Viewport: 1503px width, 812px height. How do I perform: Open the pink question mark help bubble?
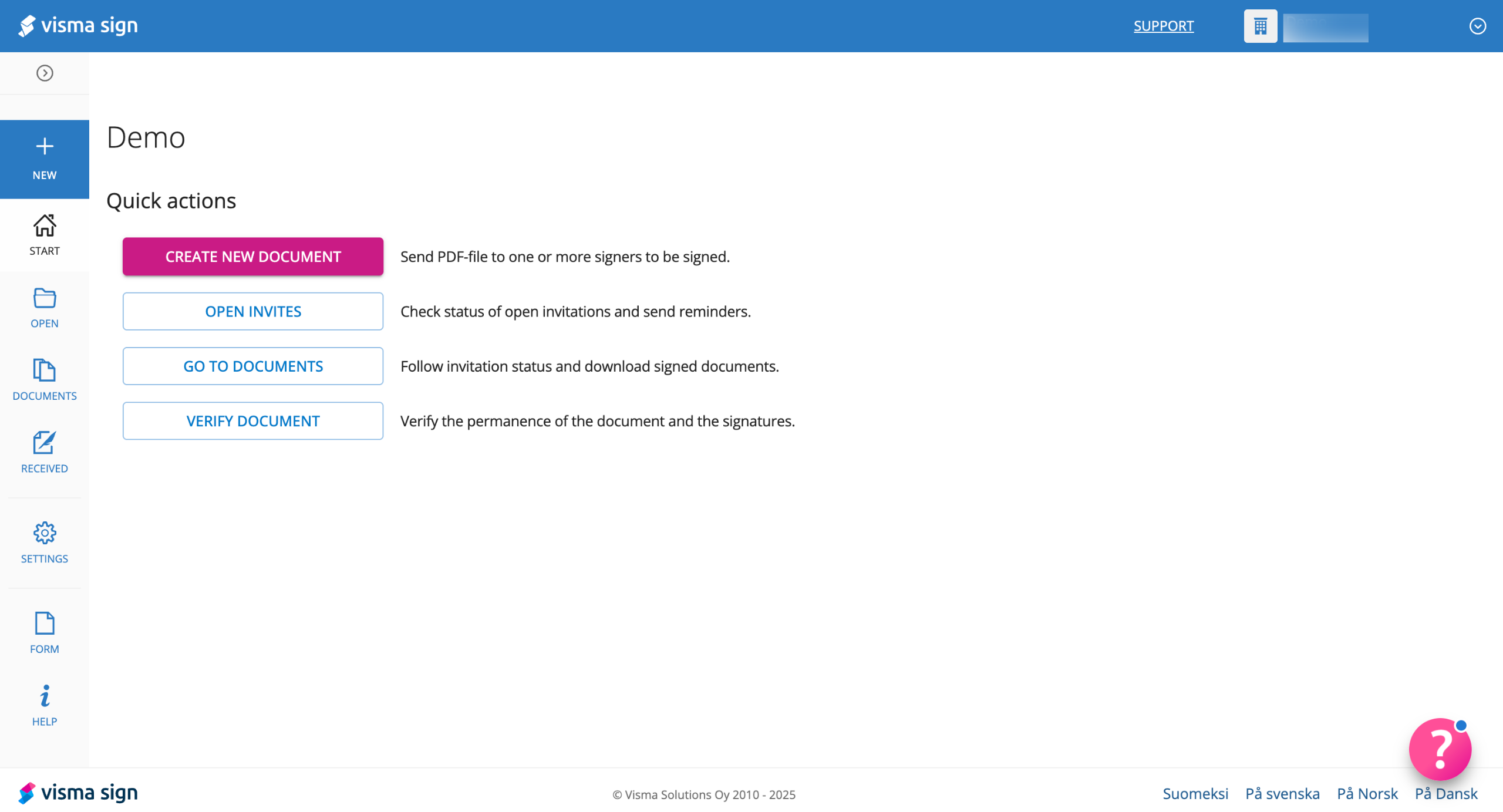click(1440, 749)
